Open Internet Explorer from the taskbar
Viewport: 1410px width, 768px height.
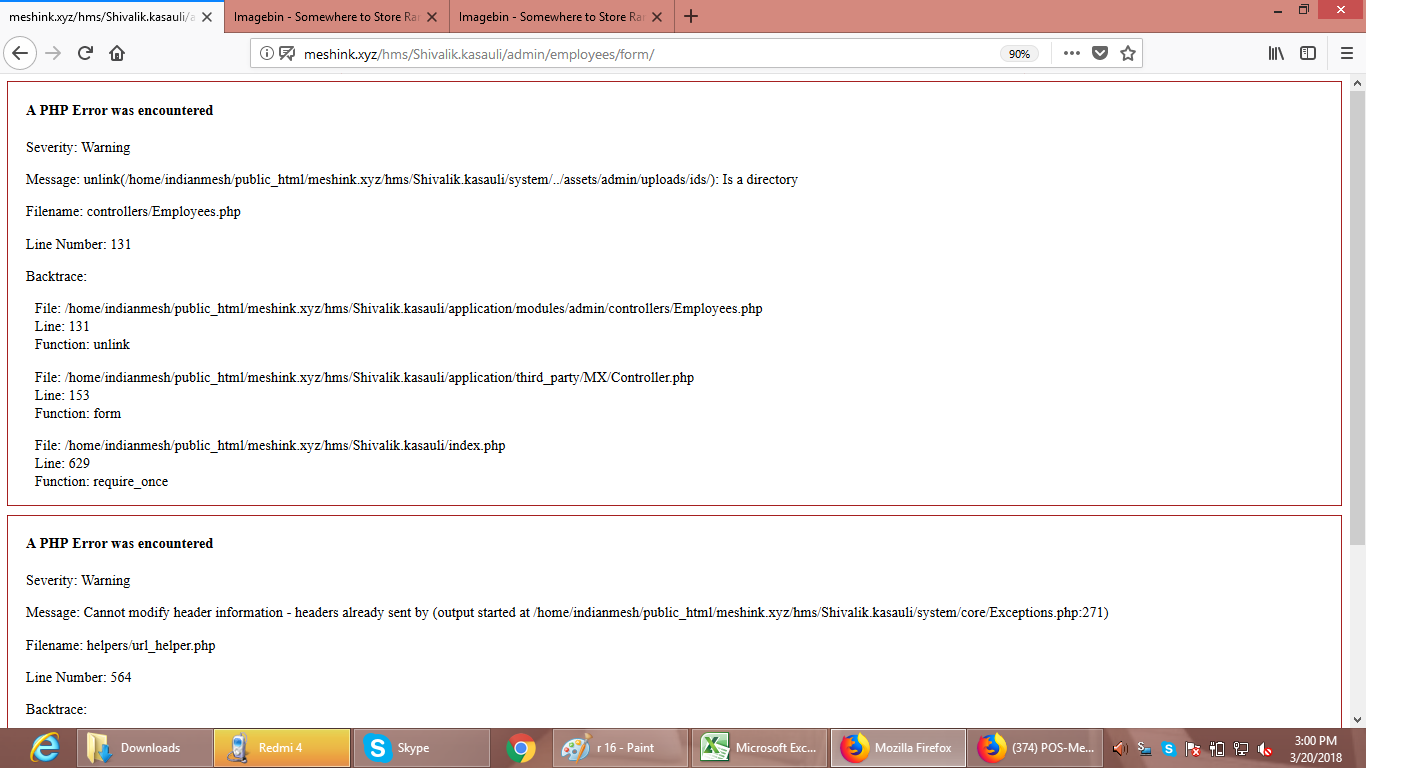coord(44,748)
